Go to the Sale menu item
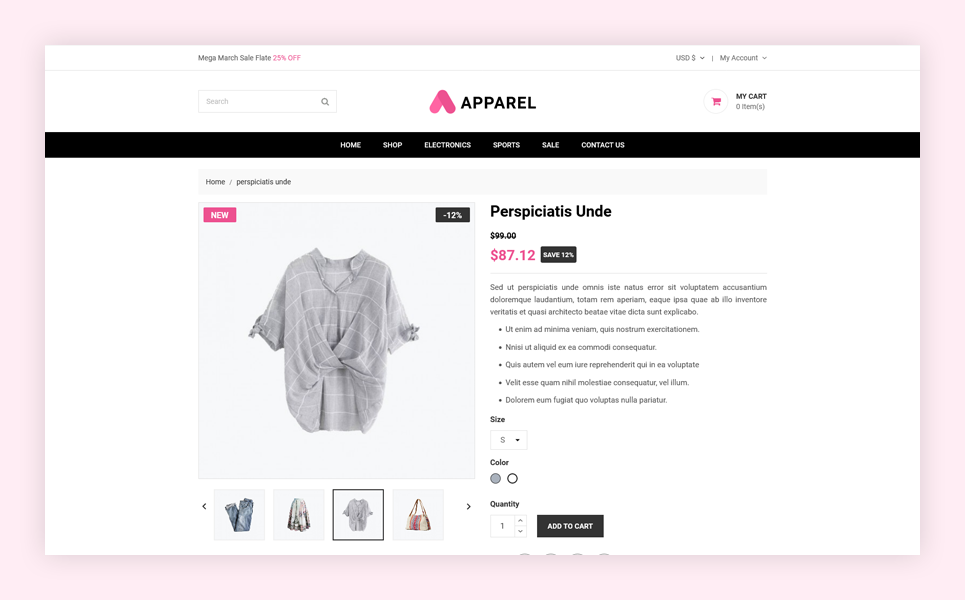965x600 pixels. [x=550, y=145]
